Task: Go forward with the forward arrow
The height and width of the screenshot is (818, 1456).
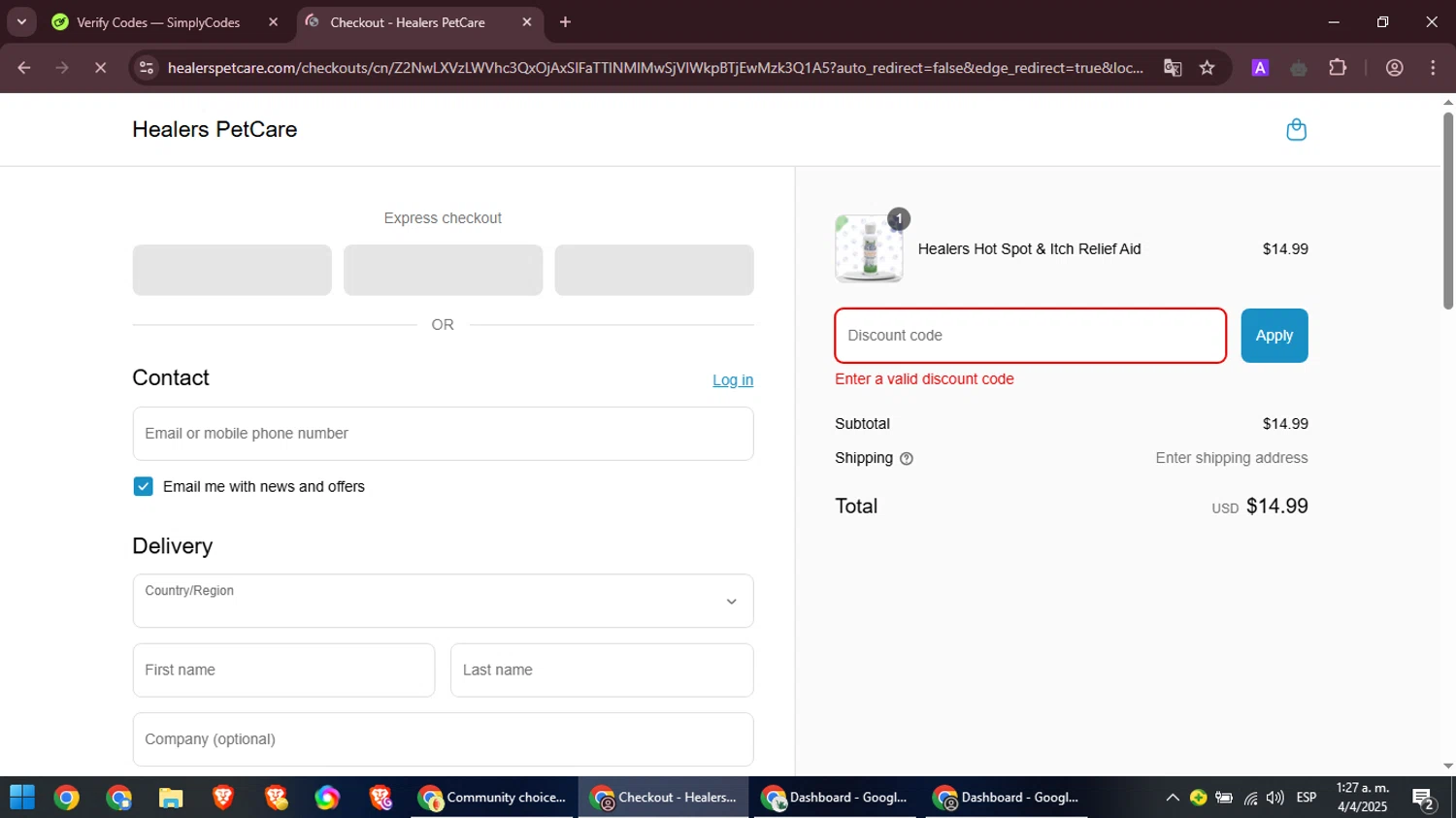Action: tap(62, 68)
